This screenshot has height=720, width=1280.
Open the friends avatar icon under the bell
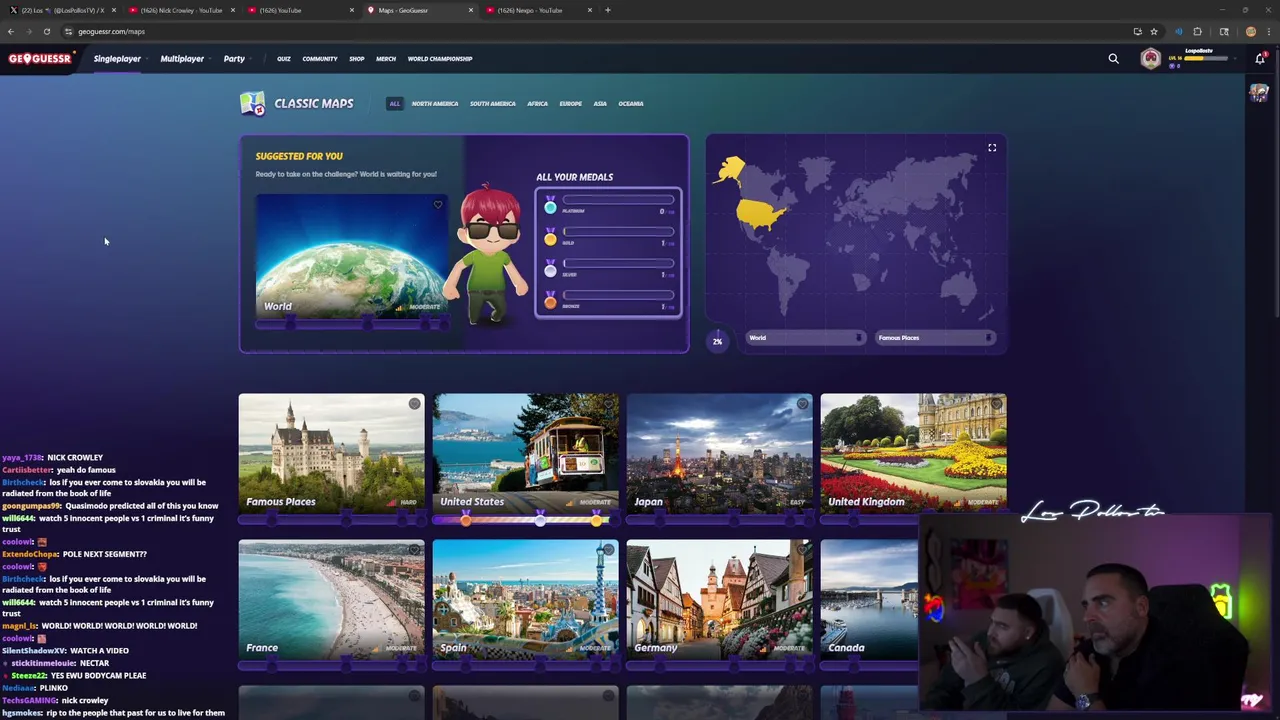coord(1259,93)
